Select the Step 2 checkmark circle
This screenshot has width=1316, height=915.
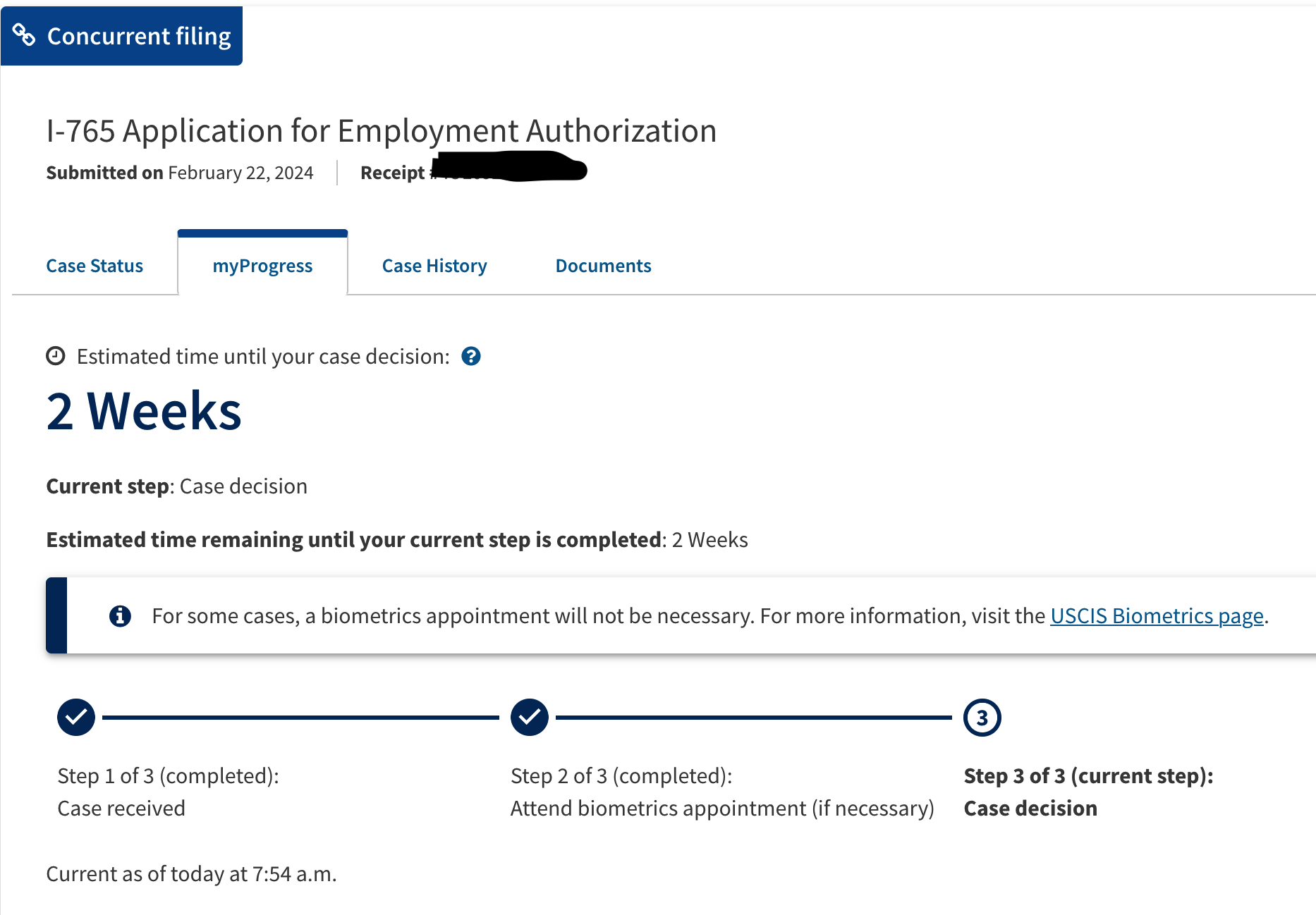click(x=530, y=718)
